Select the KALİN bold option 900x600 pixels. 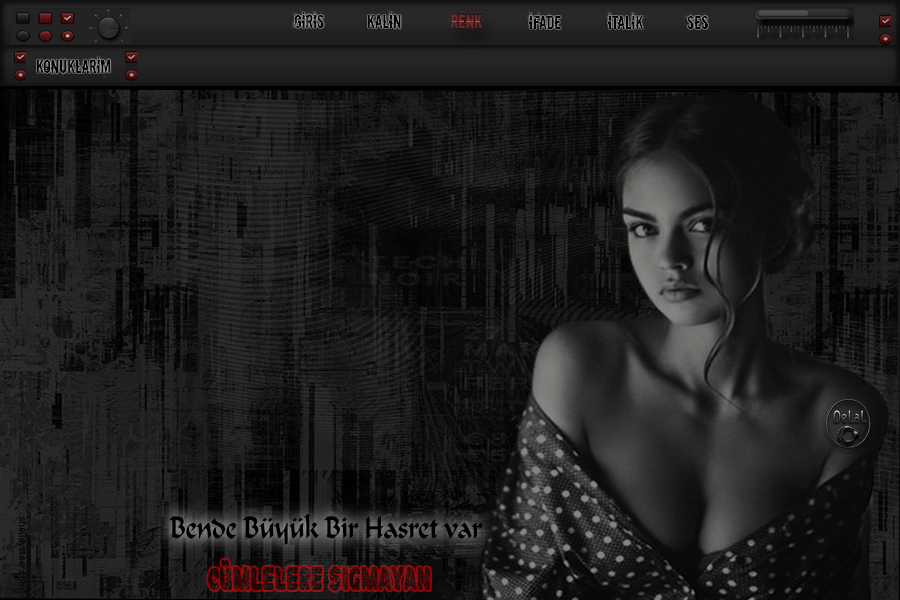(384, 22)
